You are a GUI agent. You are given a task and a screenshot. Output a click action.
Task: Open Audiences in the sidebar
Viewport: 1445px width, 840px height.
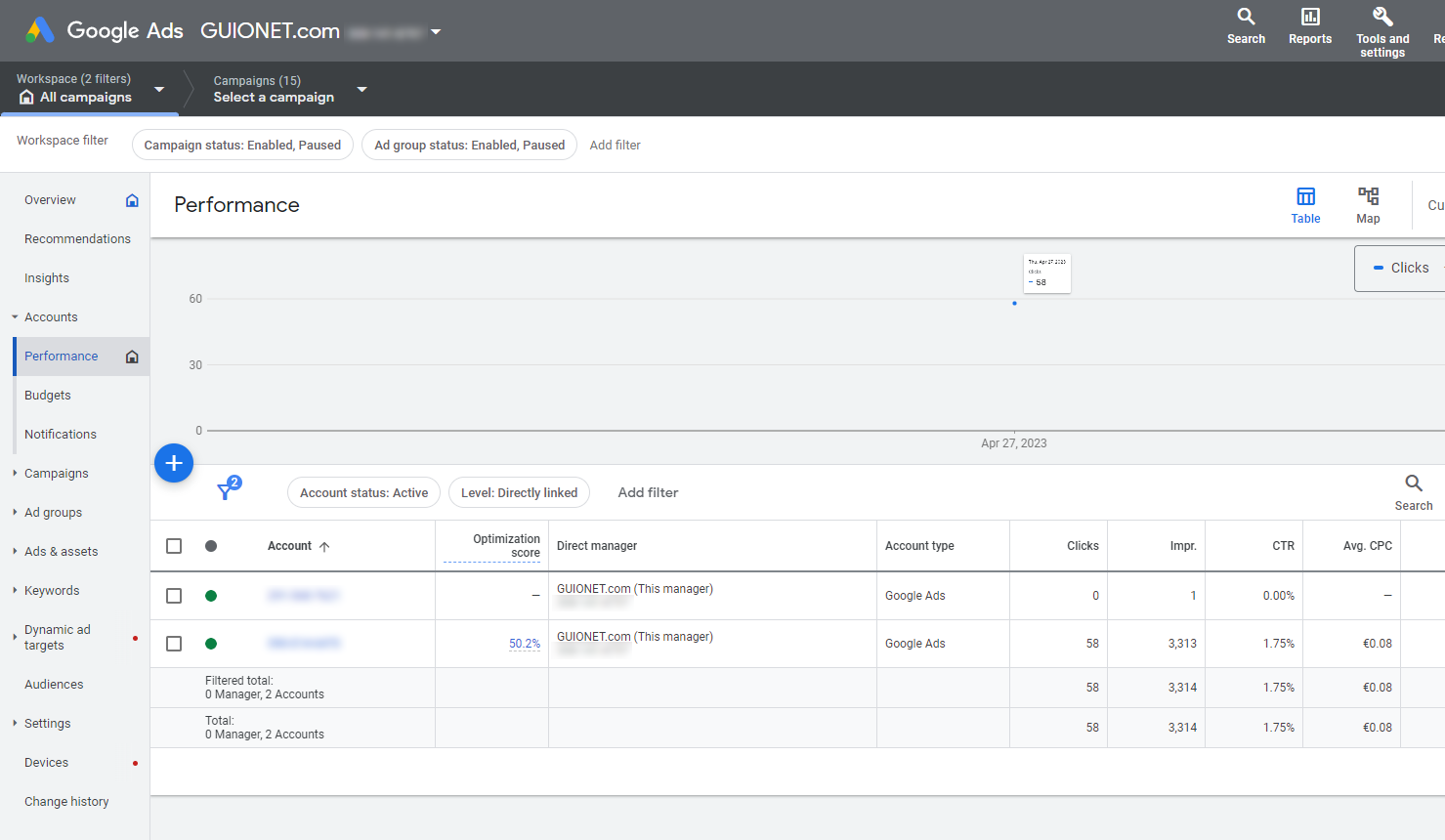click(x=54, y=685)
